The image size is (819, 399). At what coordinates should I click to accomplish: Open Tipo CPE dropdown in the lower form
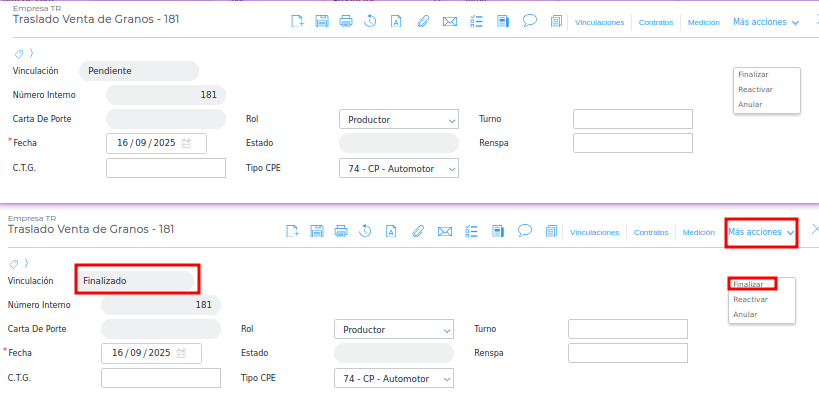394,378
